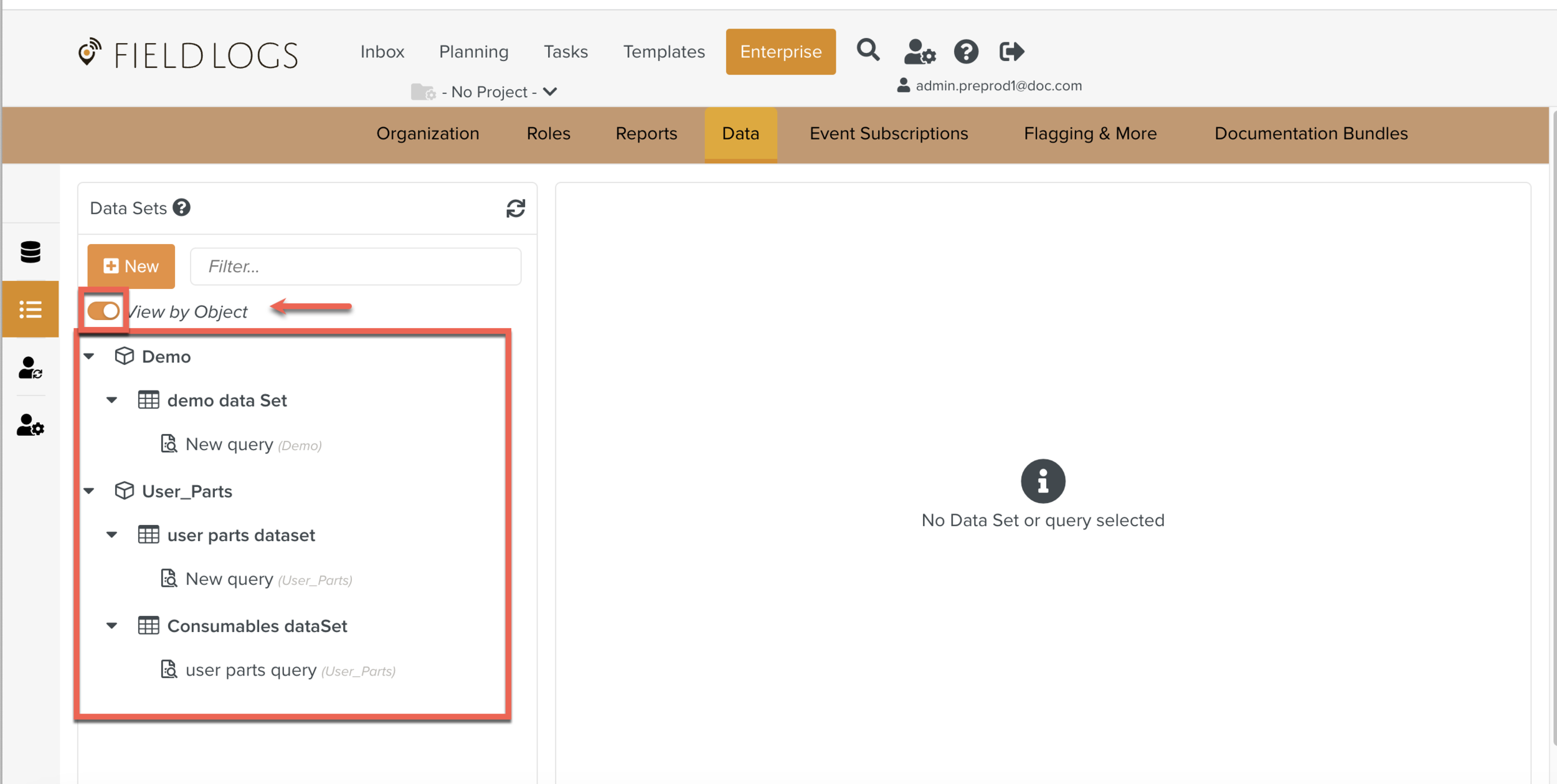1557x784 pixels.
Task: Open the Templates navigation link
Action: 664,52
